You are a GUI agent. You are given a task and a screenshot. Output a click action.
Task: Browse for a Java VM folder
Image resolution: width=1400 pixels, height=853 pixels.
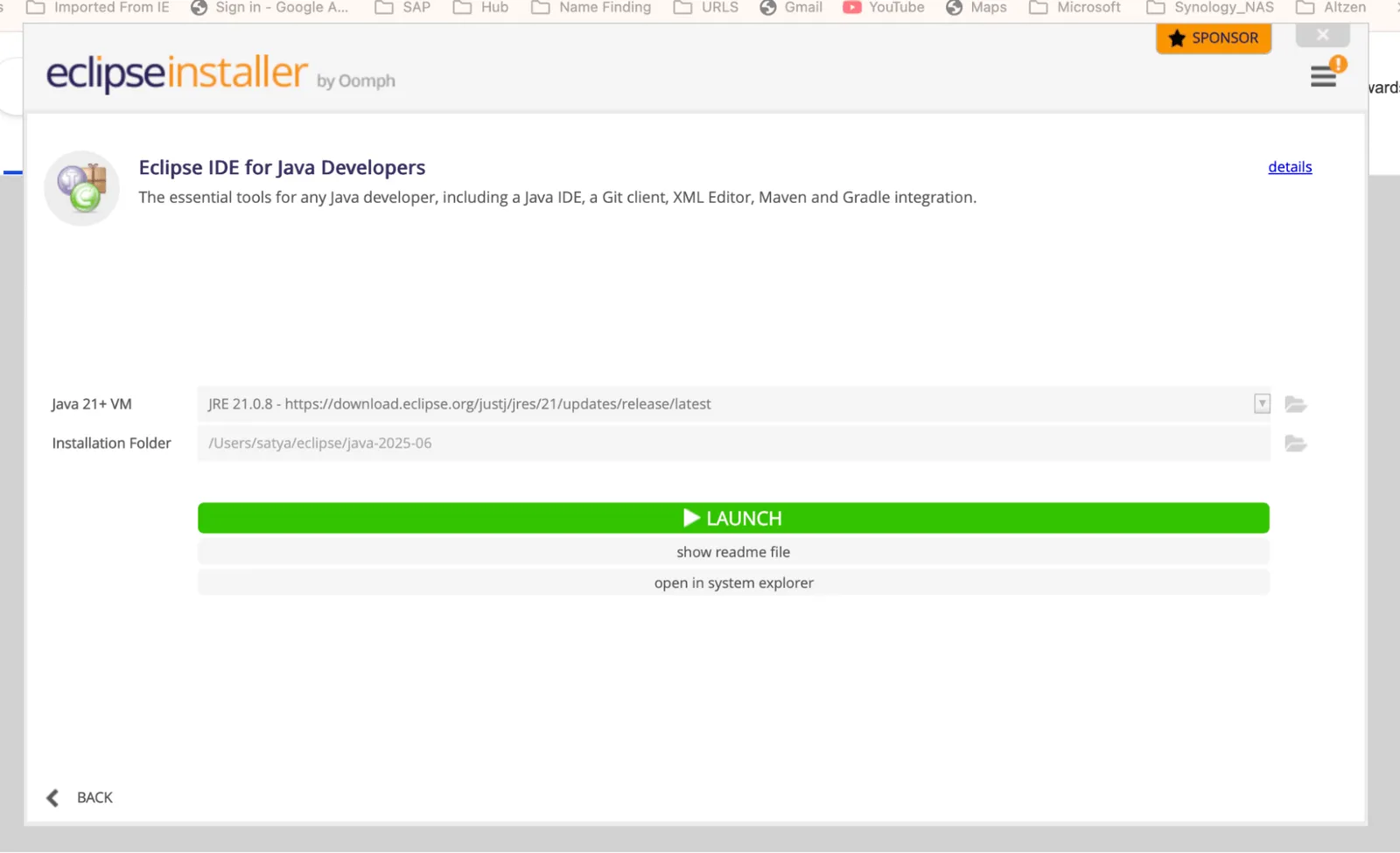point(1296,404)
